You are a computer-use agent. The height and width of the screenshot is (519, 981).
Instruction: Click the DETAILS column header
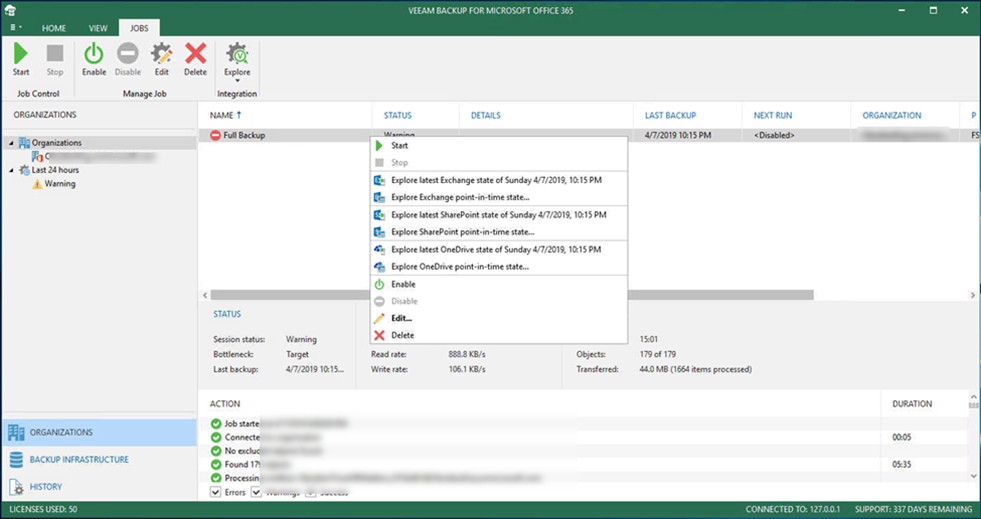(485, 115)
